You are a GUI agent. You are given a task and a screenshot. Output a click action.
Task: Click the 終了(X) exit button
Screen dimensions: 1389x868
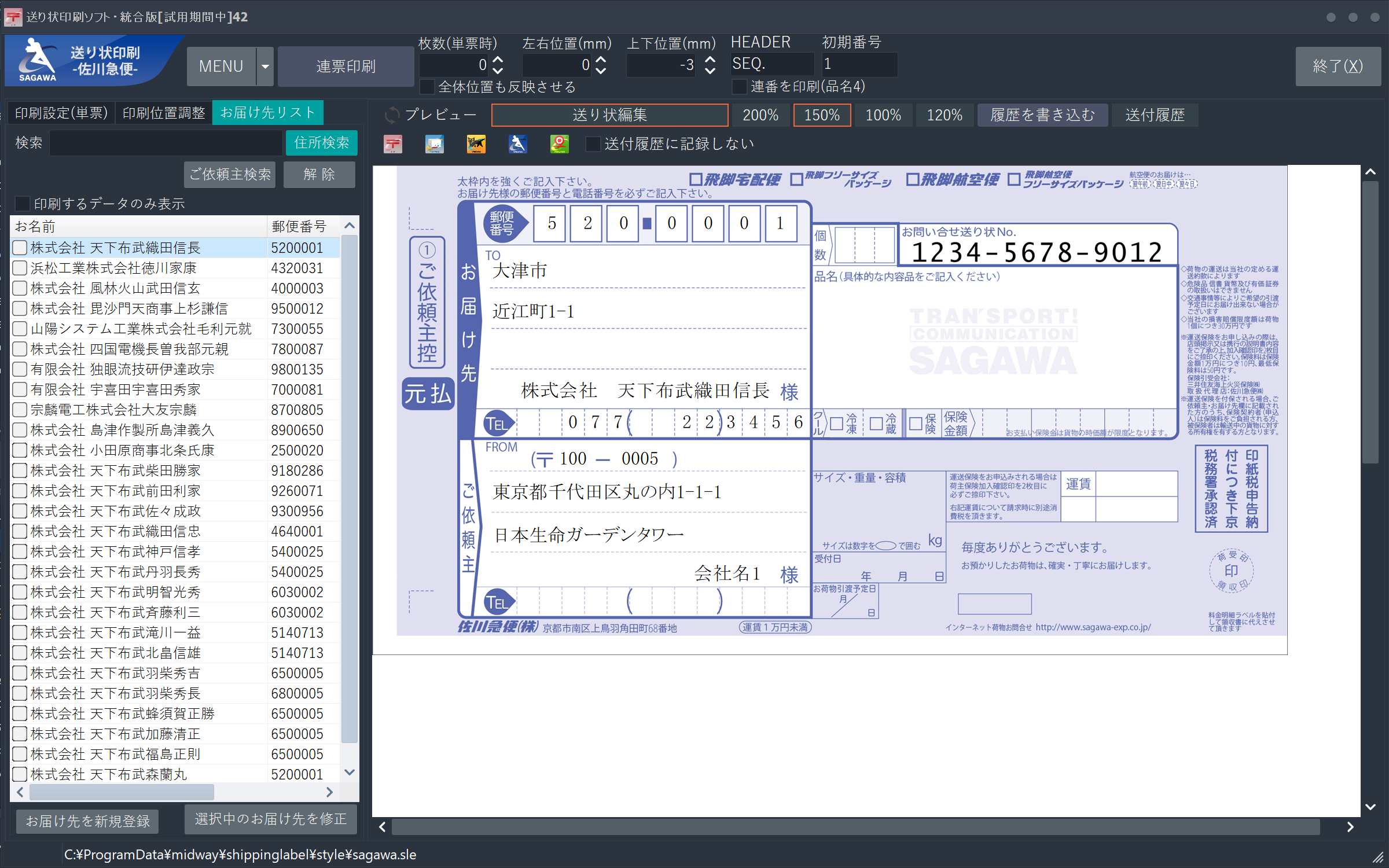pyautogui.click(x=1338, y=66)
